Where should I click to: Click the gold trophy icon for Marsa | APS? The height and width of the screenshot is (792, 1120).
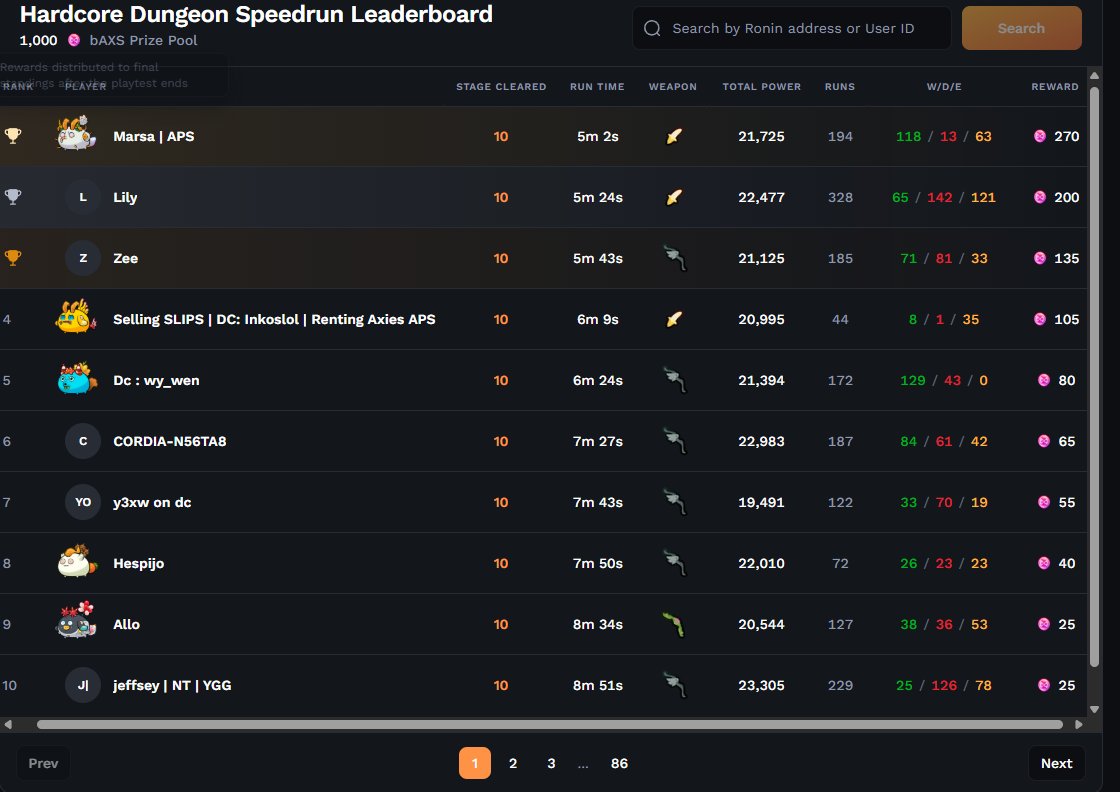pos(13,136)
